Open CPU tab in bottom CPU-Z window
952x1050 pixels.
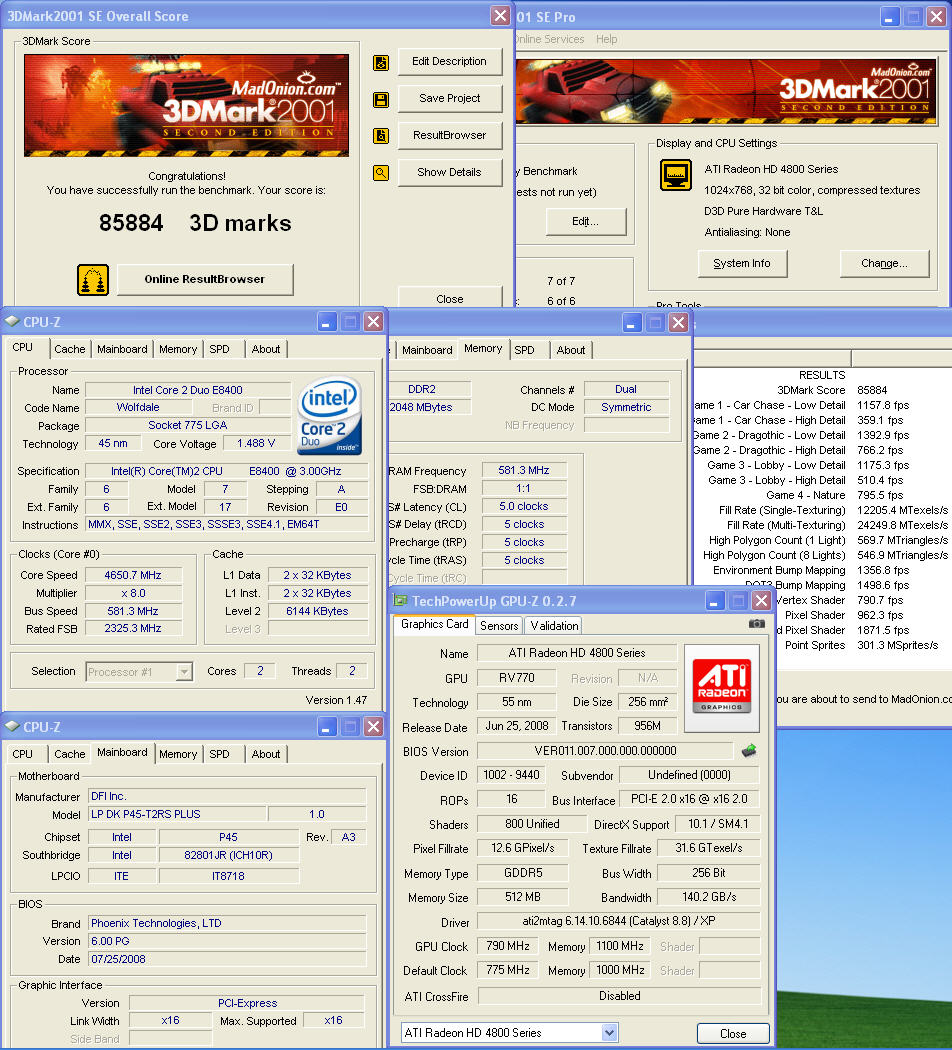[23, 754]
